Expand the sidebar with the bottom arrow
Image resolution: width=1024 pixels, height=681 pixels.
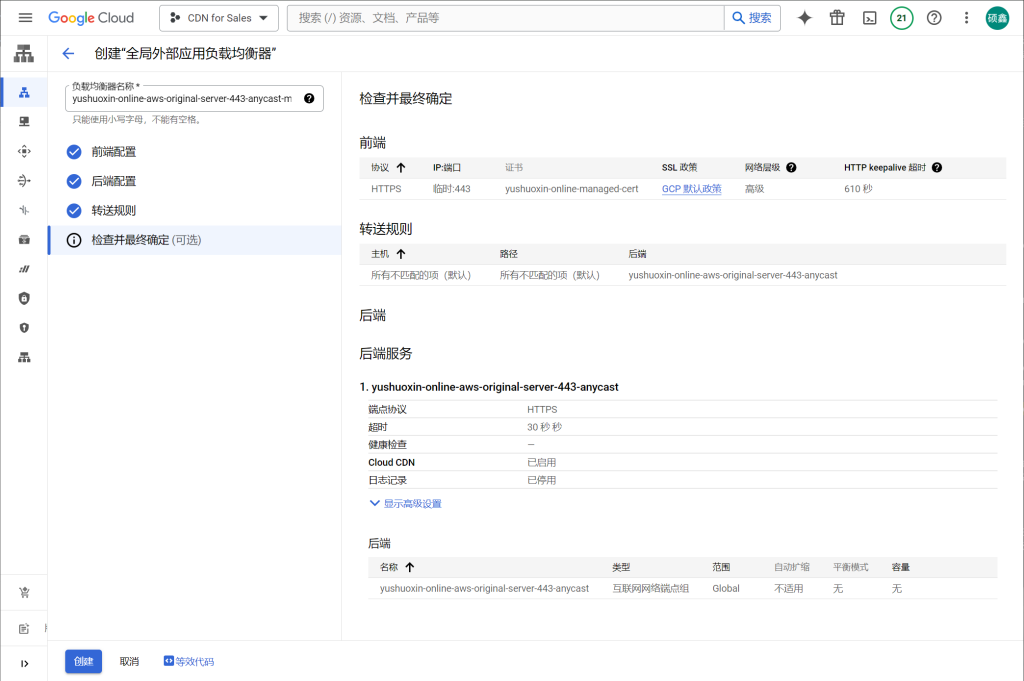pos(24,663)
